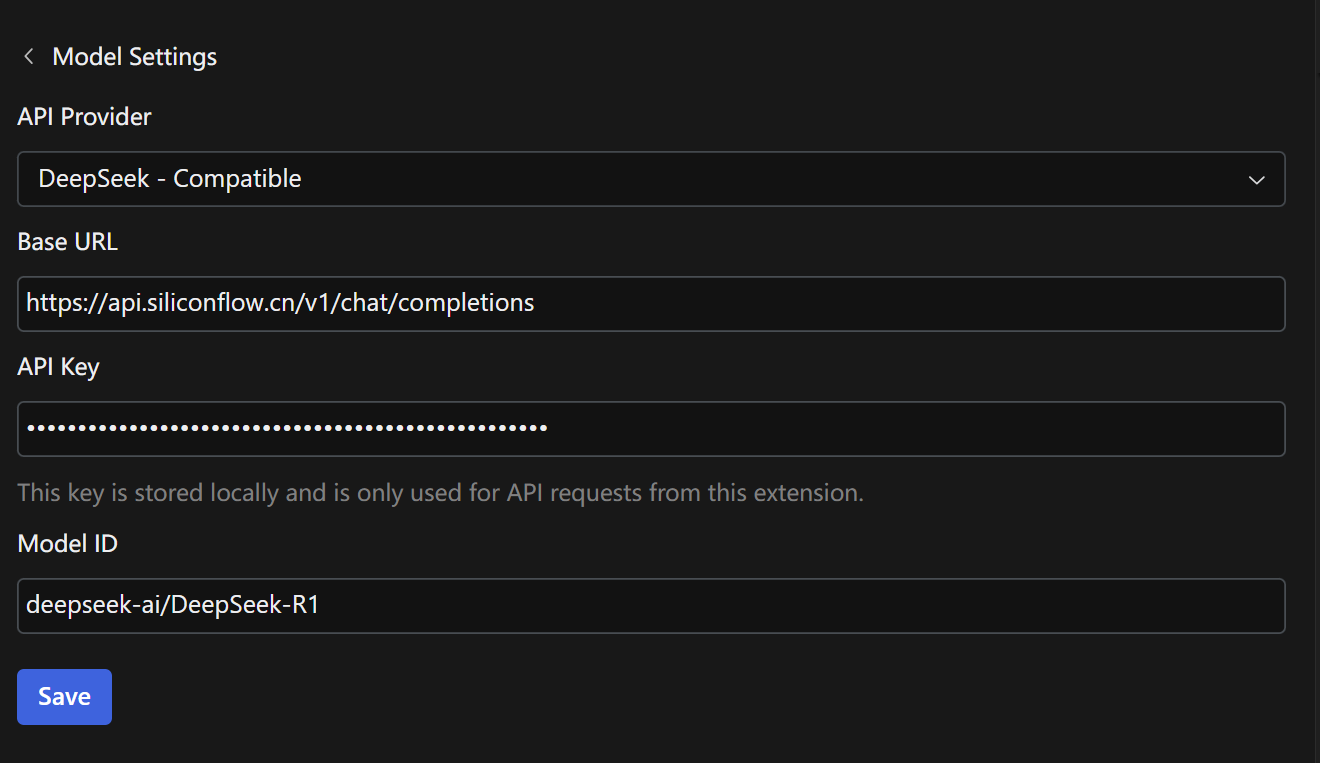Image resolution: width=1320 pixels, height=763 pixels.
Task: Focus the Model ID text field
Action: pos(650,606)
